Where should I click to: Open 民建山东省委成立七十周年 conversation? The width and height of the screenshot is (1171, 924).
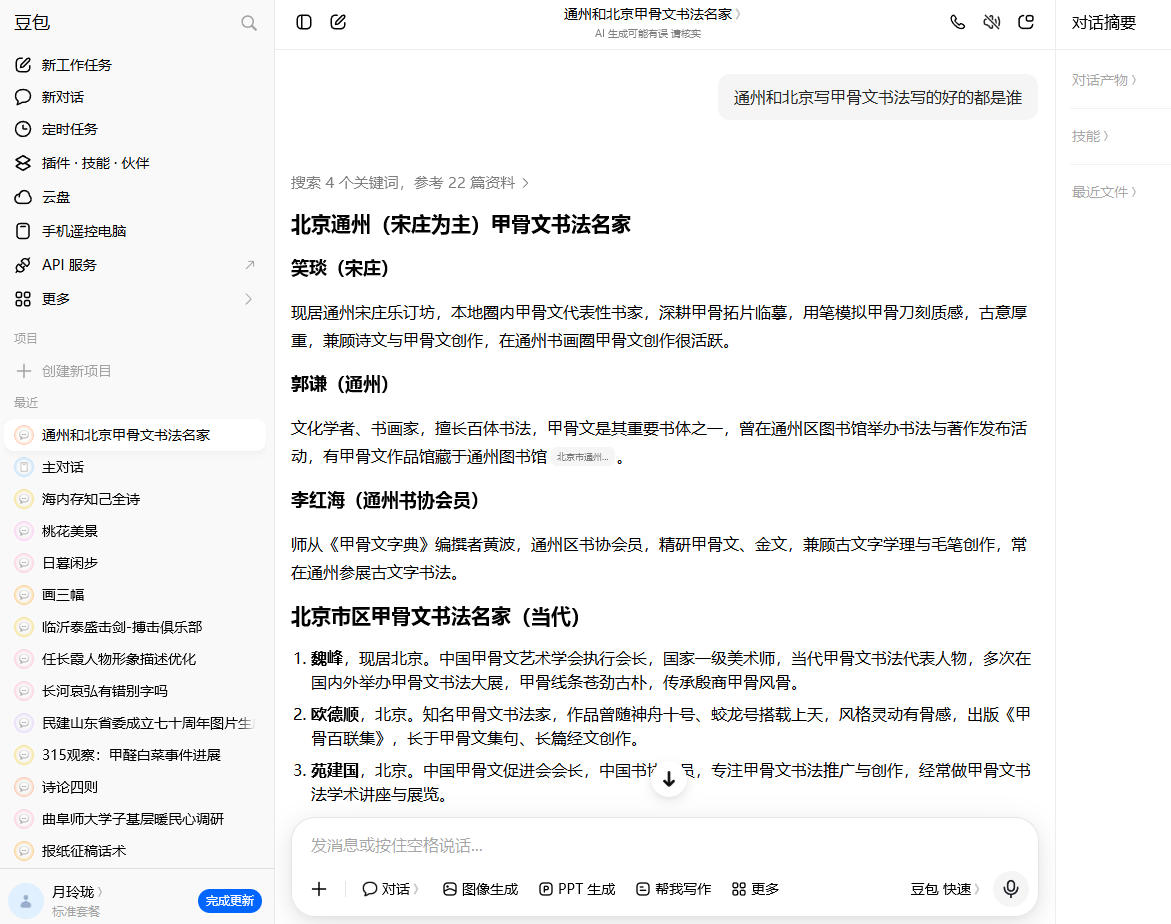[x=134, y=723]
